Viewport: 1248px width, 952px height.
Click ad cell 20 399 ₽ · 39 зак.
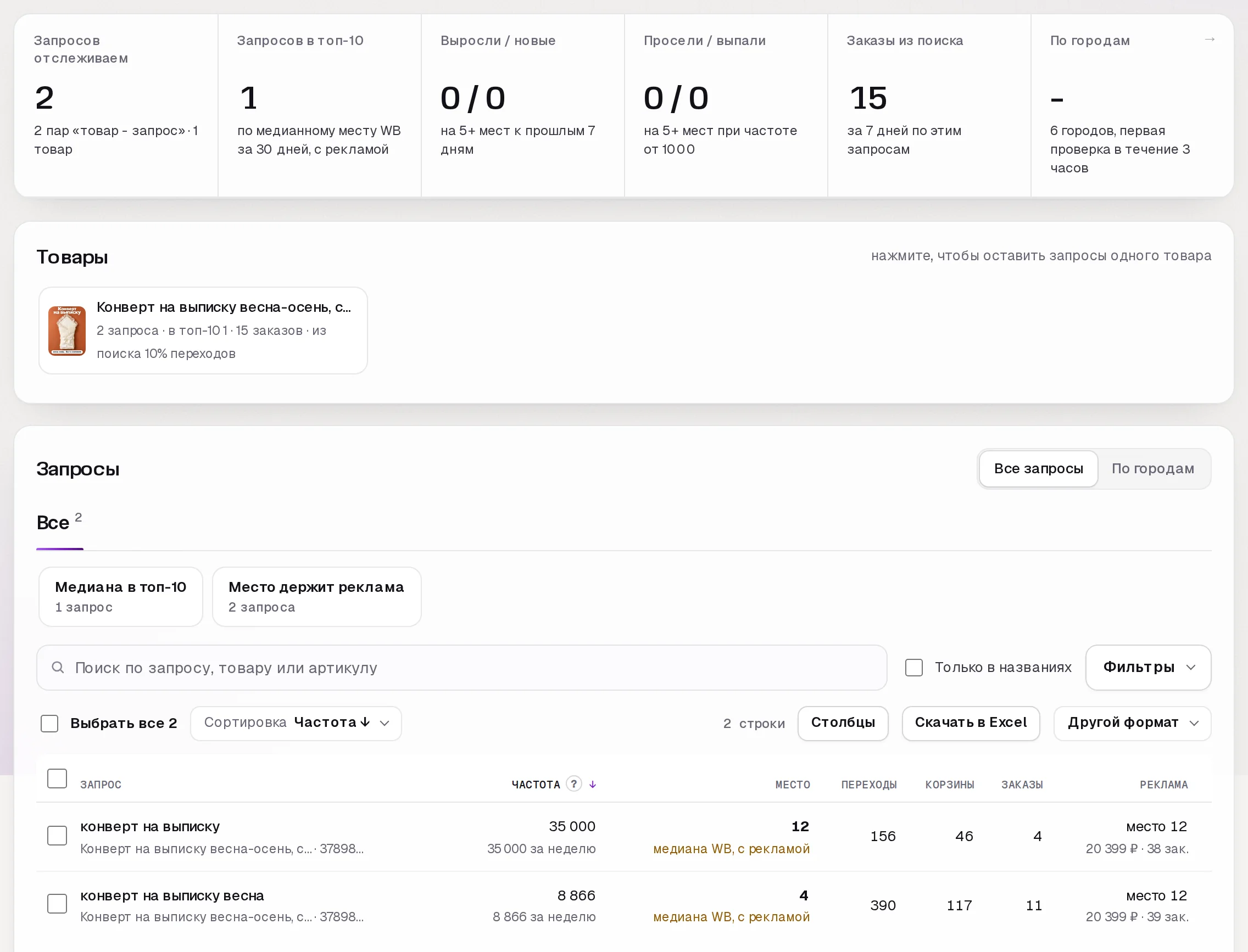[x=1137, y=917]
